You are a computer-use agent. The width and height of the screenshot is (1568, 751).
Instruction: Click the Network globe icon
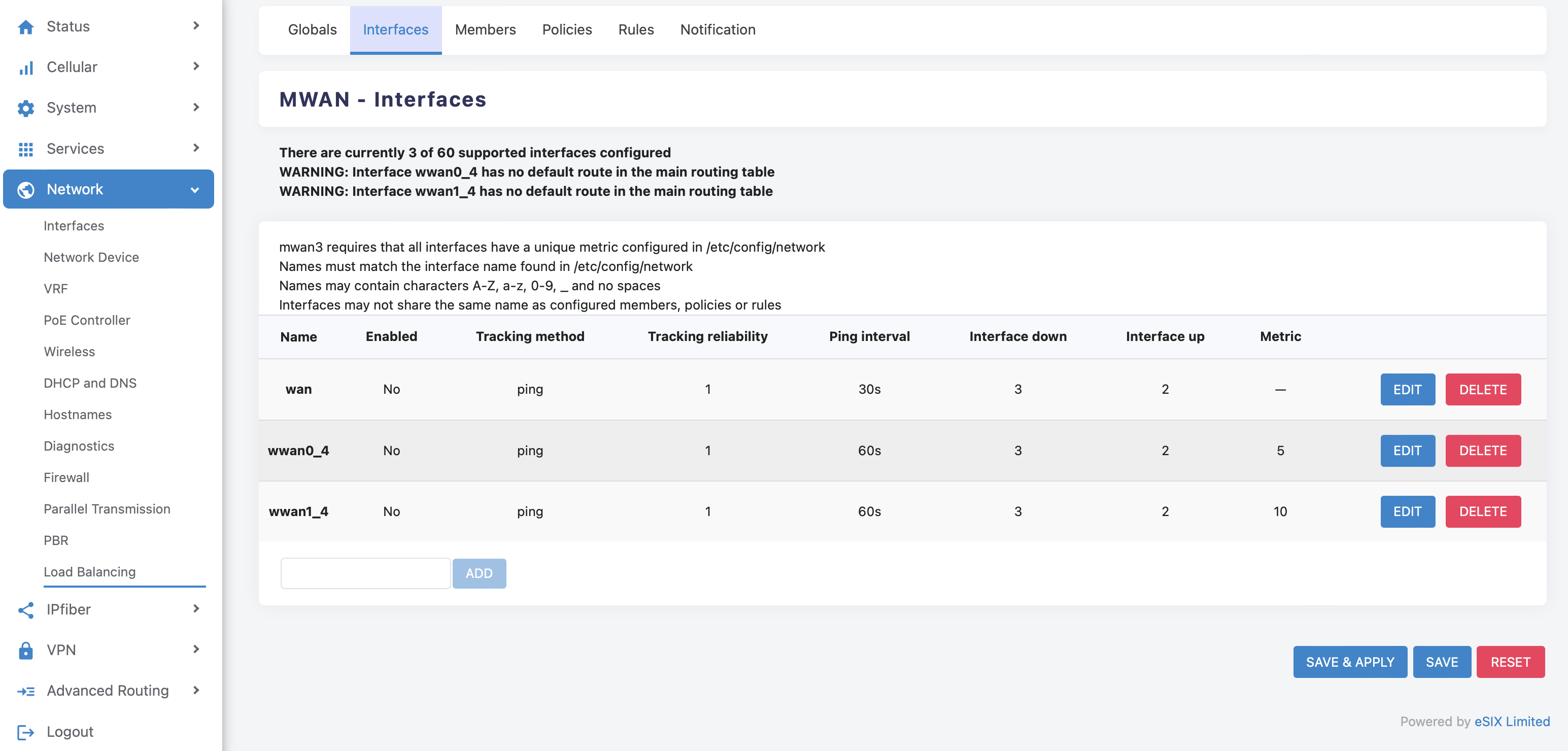coord(25,190)
